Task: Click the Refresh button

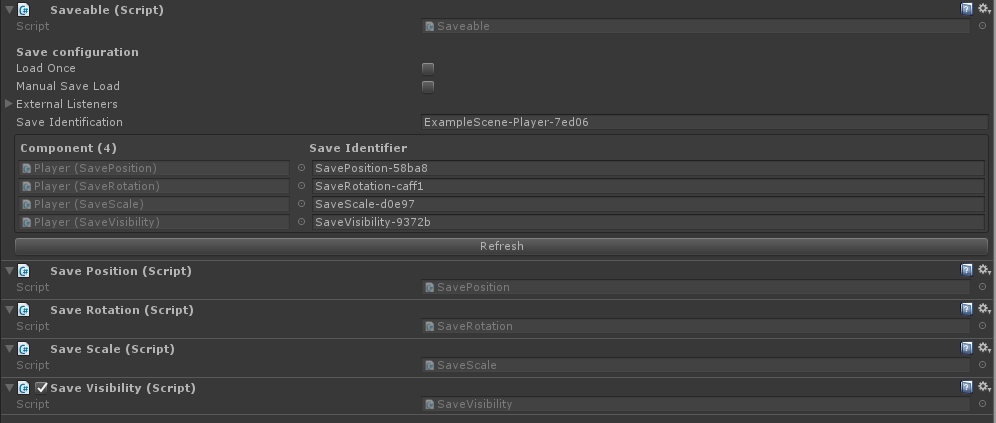Action: [x=501, y=246]
